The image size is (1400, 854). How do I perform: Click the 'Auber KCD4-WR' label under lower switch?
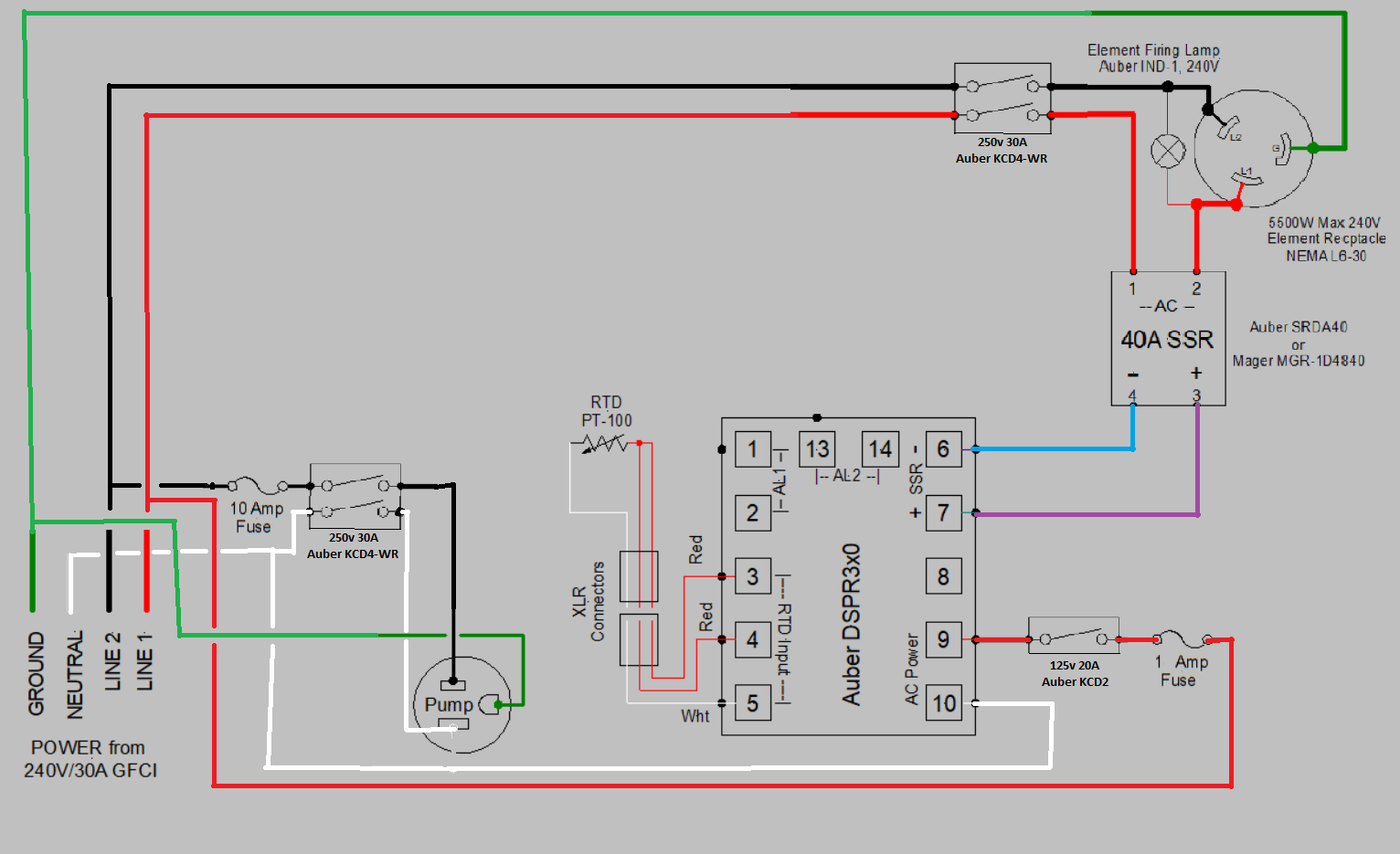pos(353,554)
